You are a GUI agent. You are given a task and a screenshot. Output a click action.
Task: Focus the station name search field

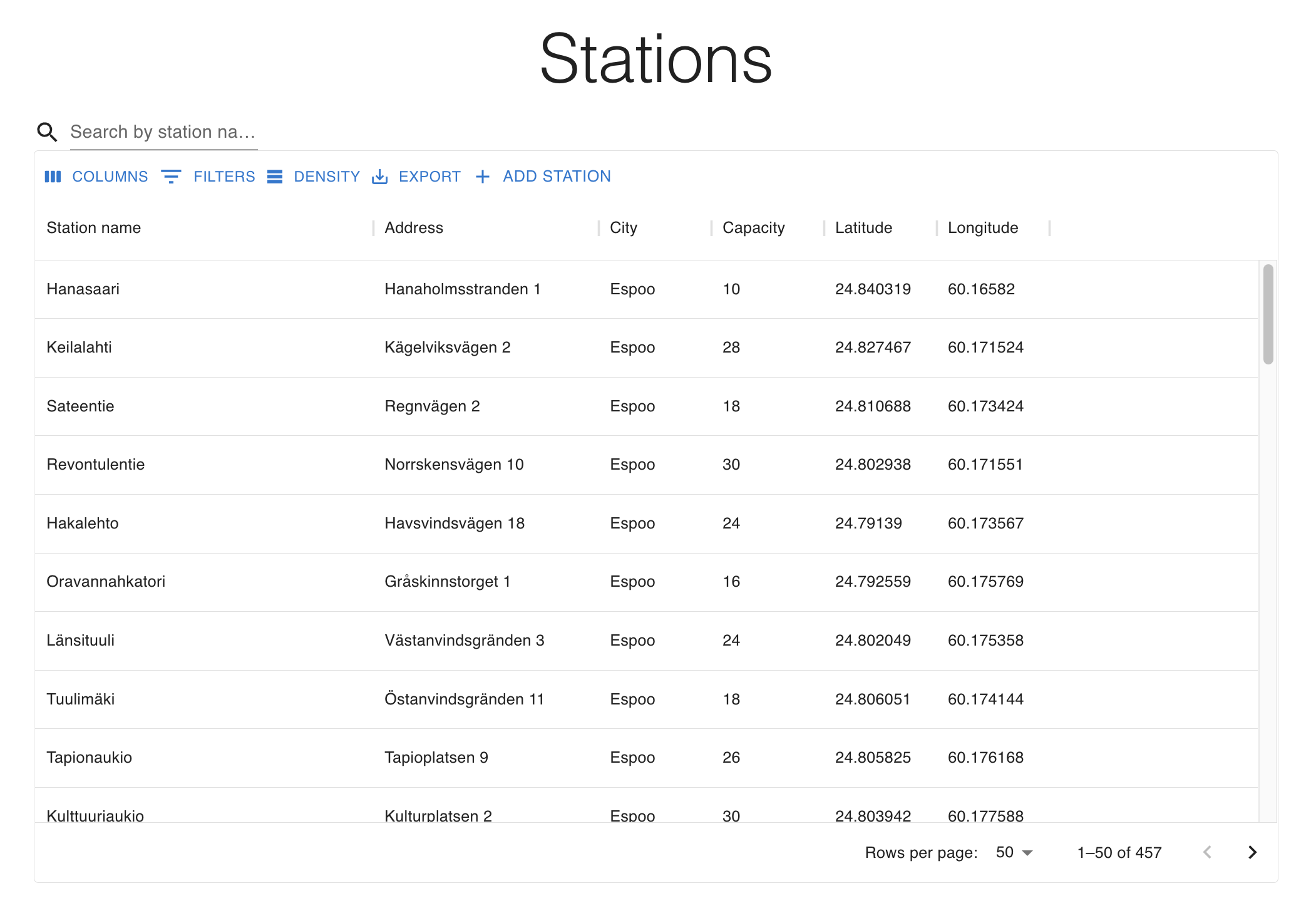point(163,132)
